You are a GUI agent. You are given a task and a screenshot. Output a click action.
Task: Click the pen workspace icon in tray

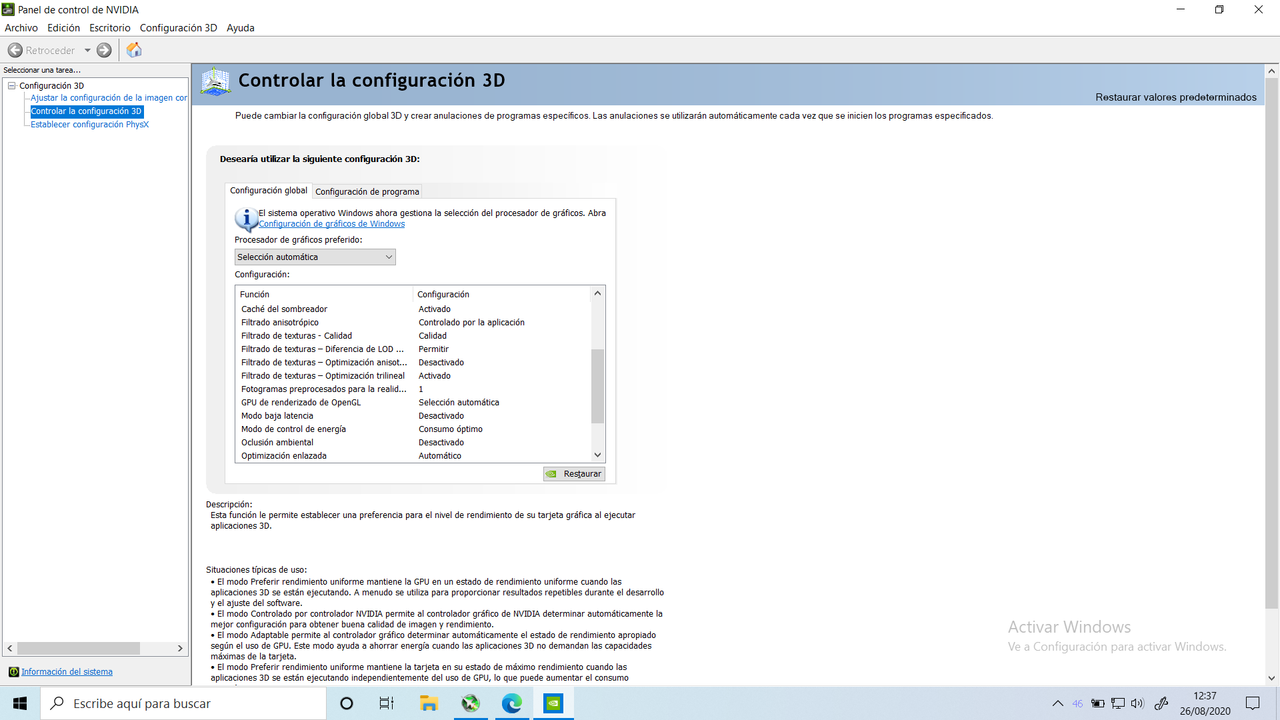[x=1162, y=703]
